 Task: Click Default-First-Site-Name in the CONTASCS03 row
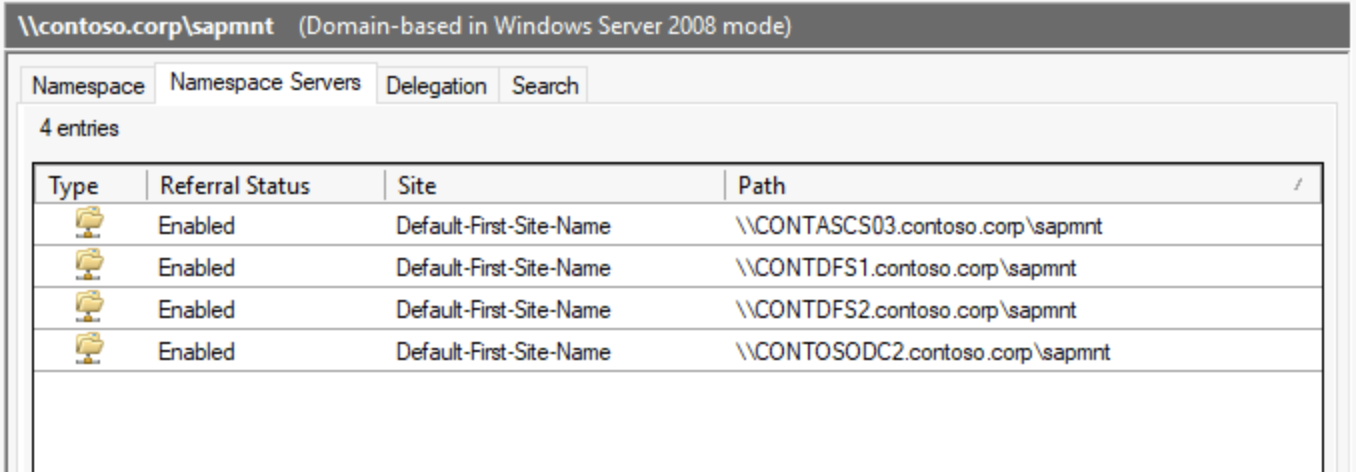point(503,227)
